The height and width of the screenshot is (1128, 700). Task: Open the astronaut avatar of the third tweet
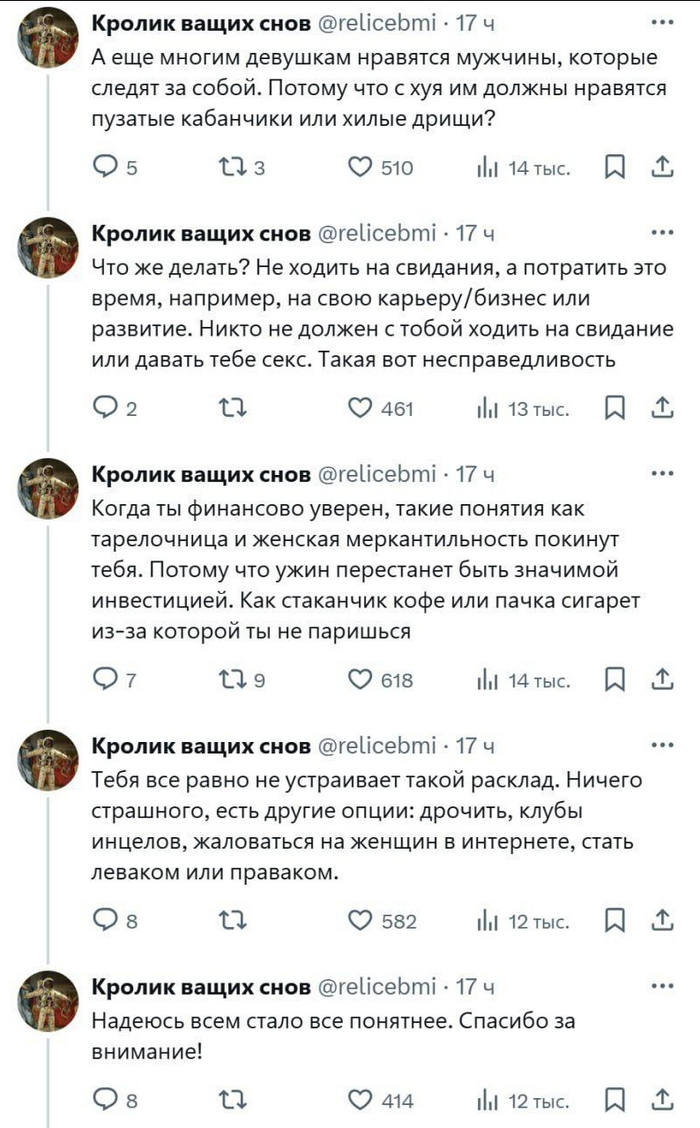click(x=49, y=489)
